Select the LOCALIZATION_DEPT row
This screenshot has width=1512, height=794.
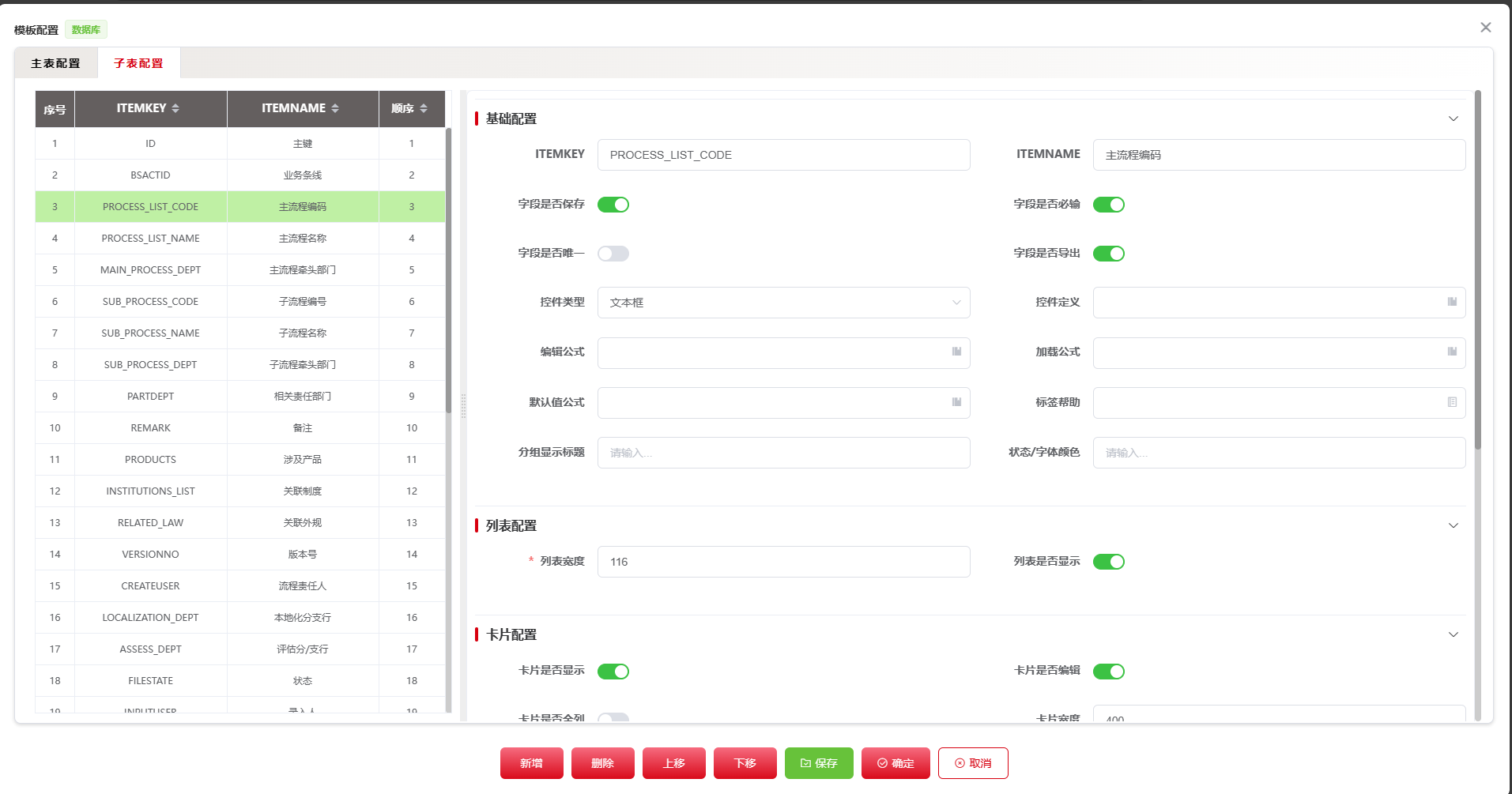click(240, 618)
